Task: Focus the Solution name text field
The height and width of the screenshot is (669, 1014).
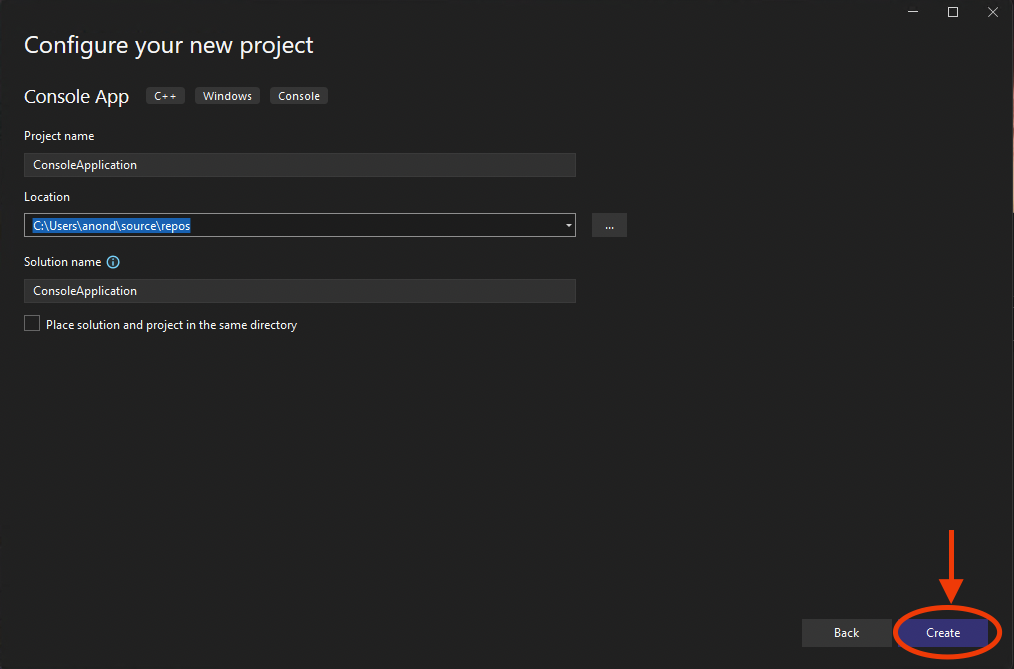Action: coord(300,291)
